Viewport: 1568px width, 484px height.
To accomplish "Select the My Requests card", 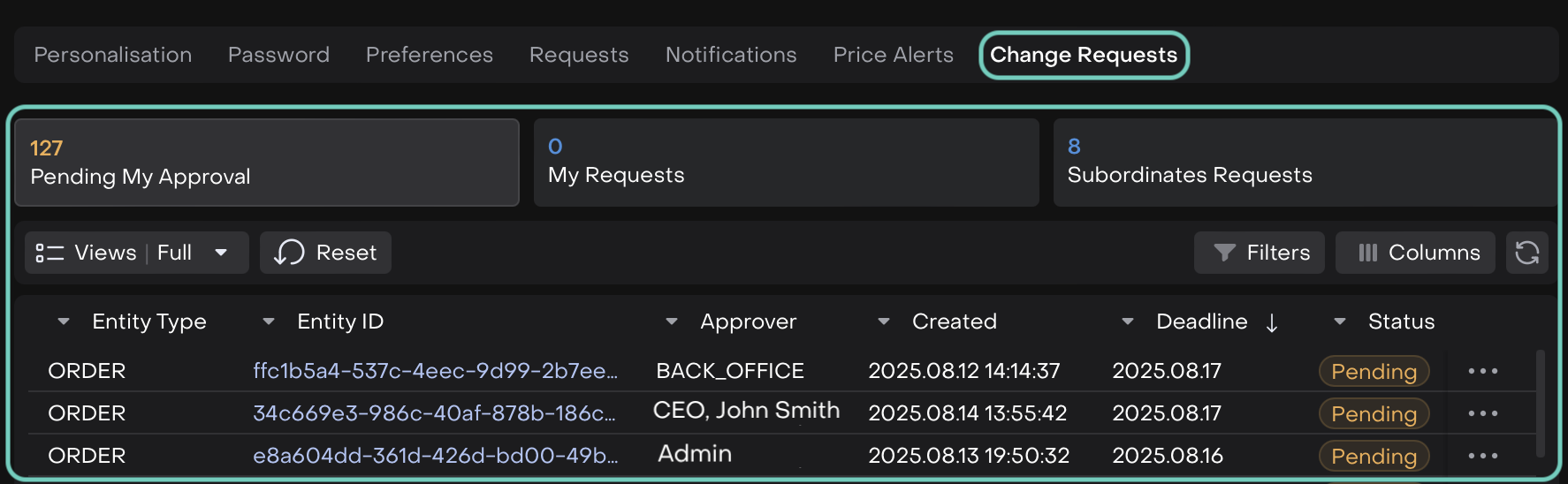I will [786, 163].
